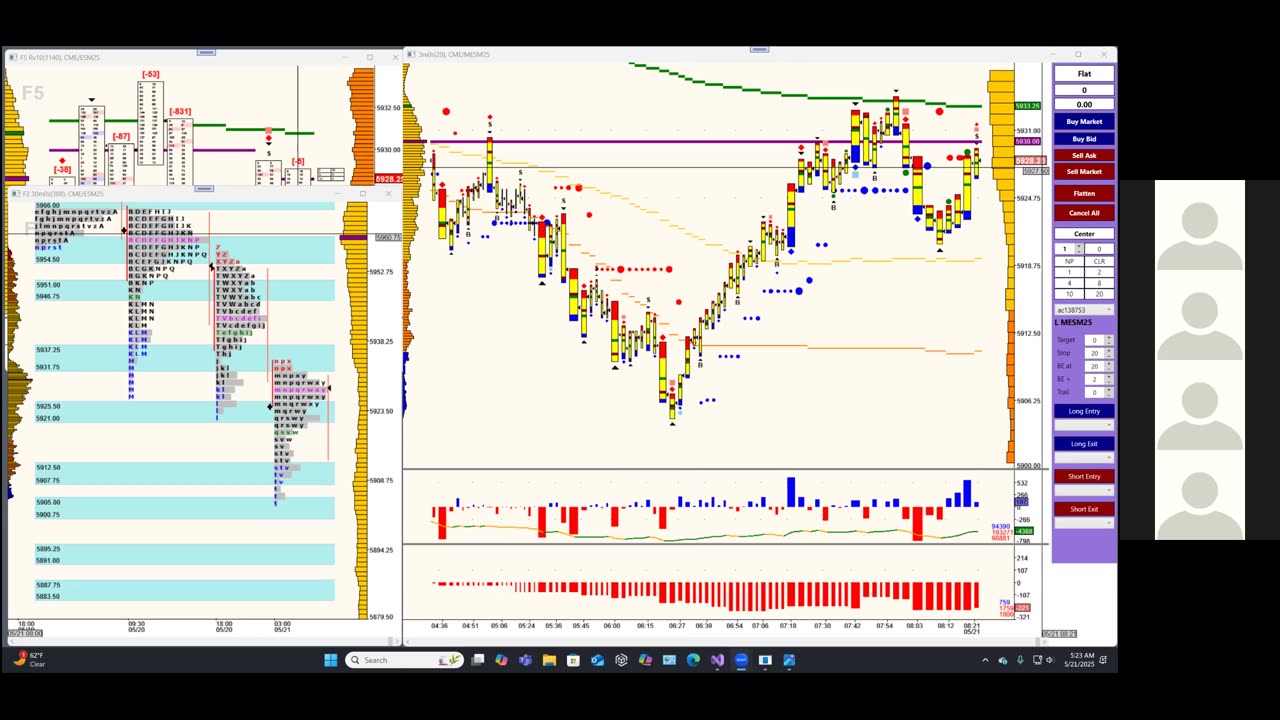The width and height of the screenshot is (1280, 720).
Task: Open File Explorer from the taskbar
Action: pyautogui.click(x=549, y=660)
